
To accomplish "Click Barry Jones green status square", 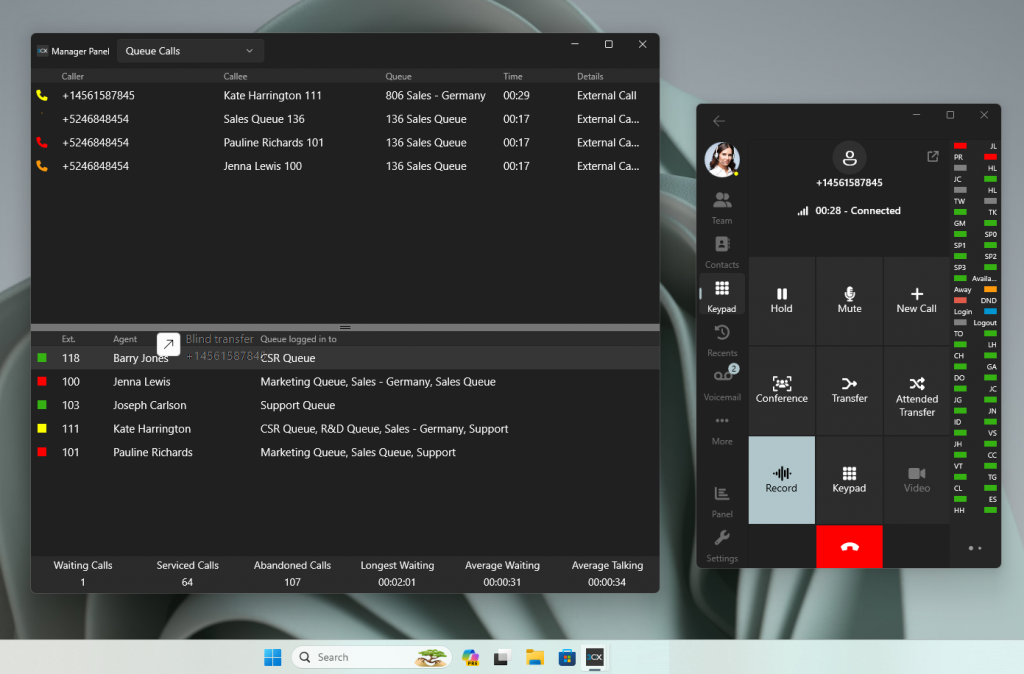I will tap(42, 358).
